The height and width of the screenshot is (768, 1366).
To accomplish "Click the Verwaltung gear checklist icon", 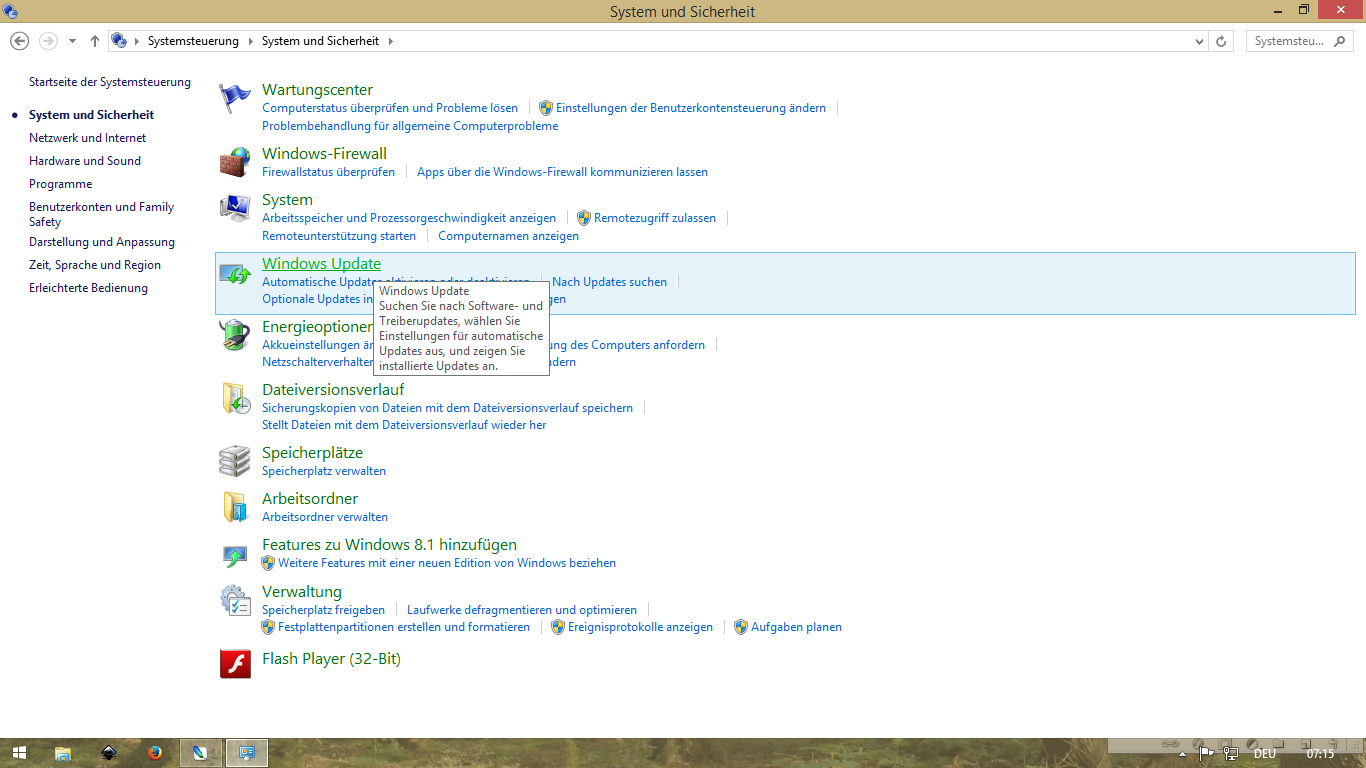I will click(x=235, y=600).
